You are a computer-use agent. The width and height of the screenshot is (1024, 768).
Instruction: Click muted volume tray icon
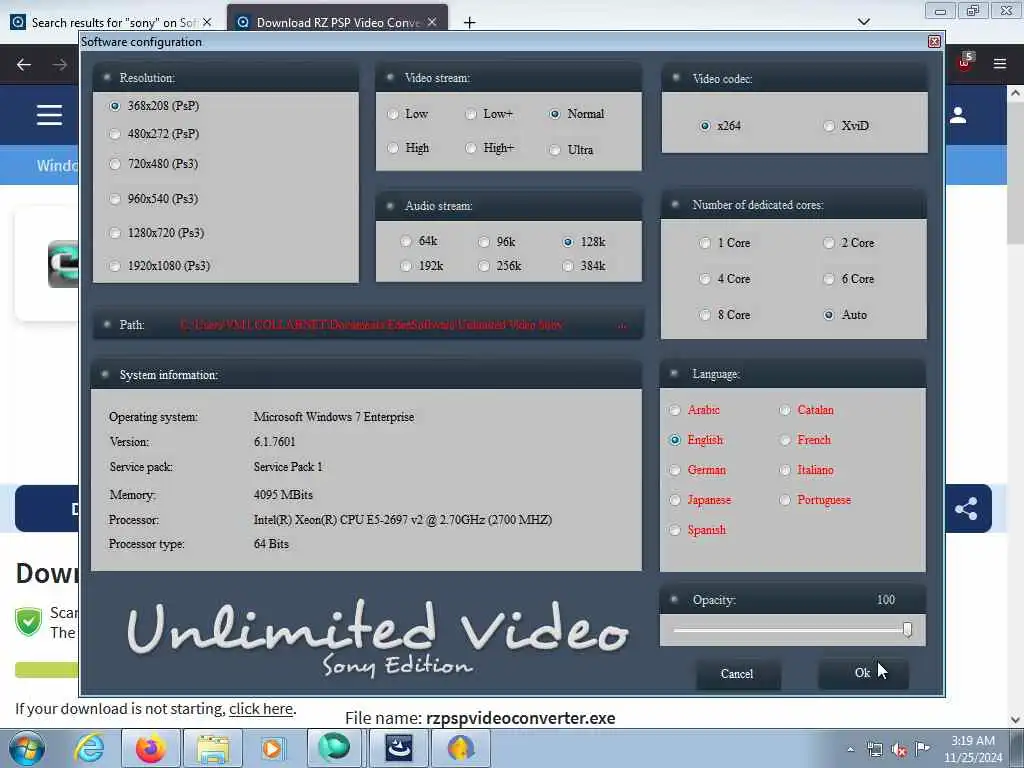click(899, 750)
